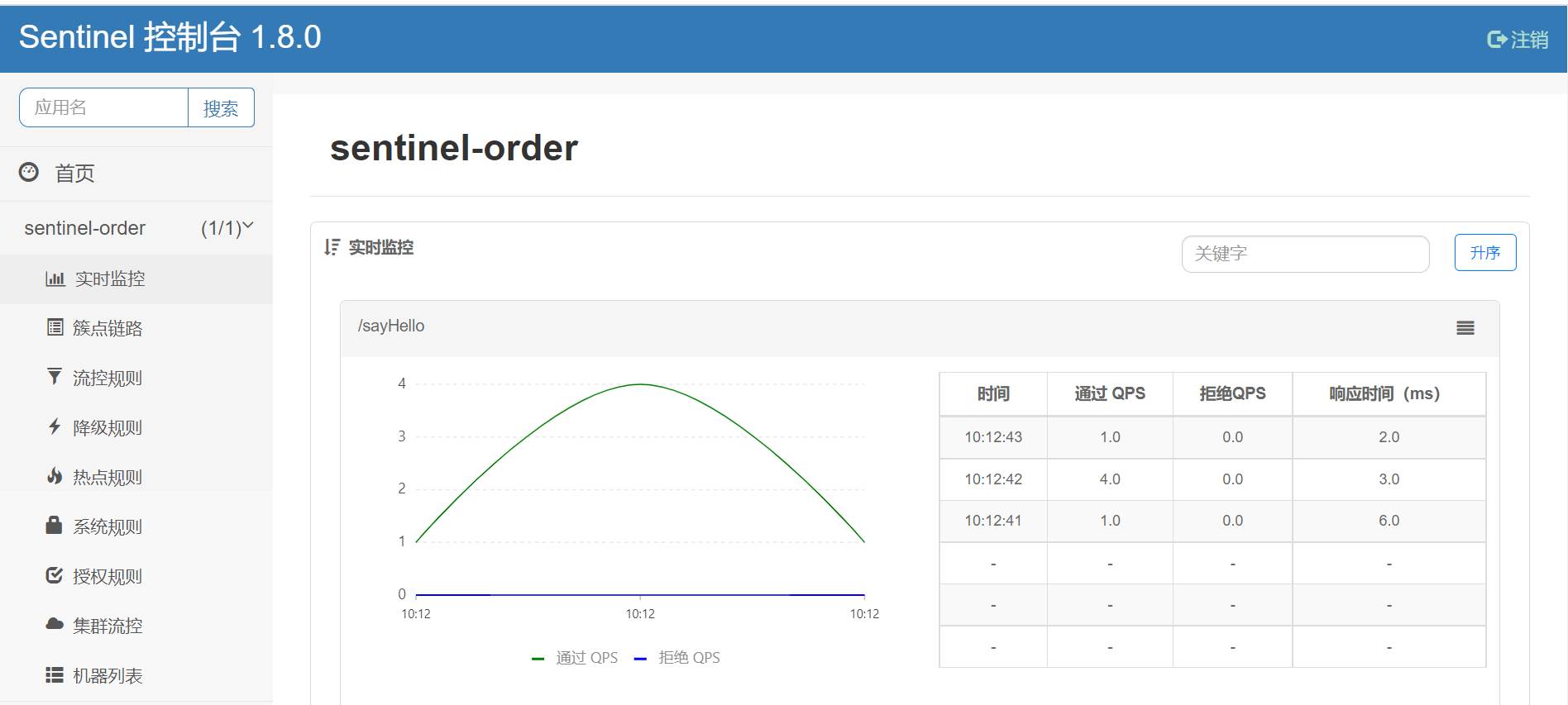Open the 簇点链路 sidebar menu item
This screenshot has height=705, width=1568.
[x=136, y=329]
